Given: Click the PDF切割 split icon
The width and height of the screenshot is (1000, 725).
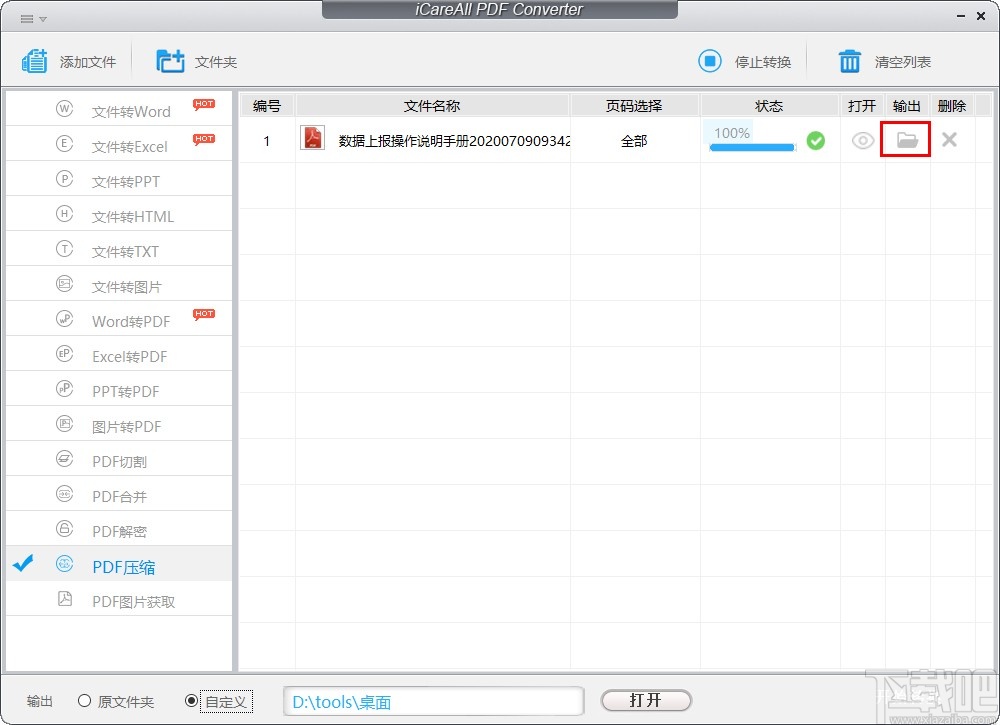Looking at the screenshot, I should [x=64, y=458].
